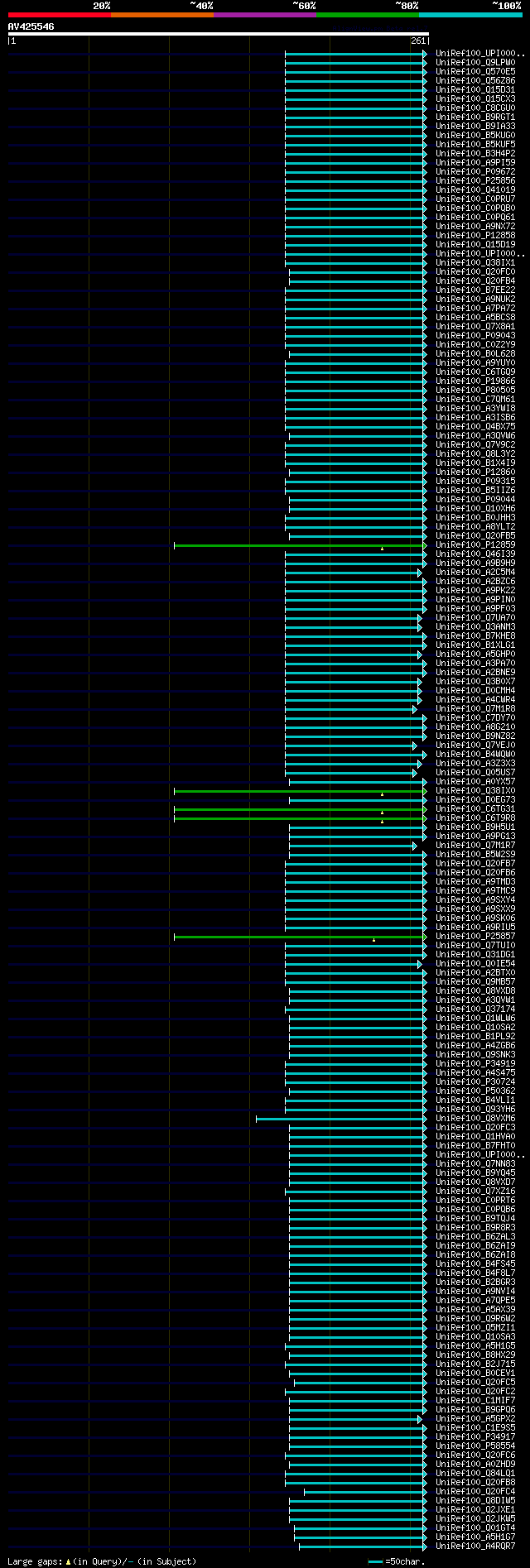Click the yellow gap marker on the P12859 row

point(382,548)
